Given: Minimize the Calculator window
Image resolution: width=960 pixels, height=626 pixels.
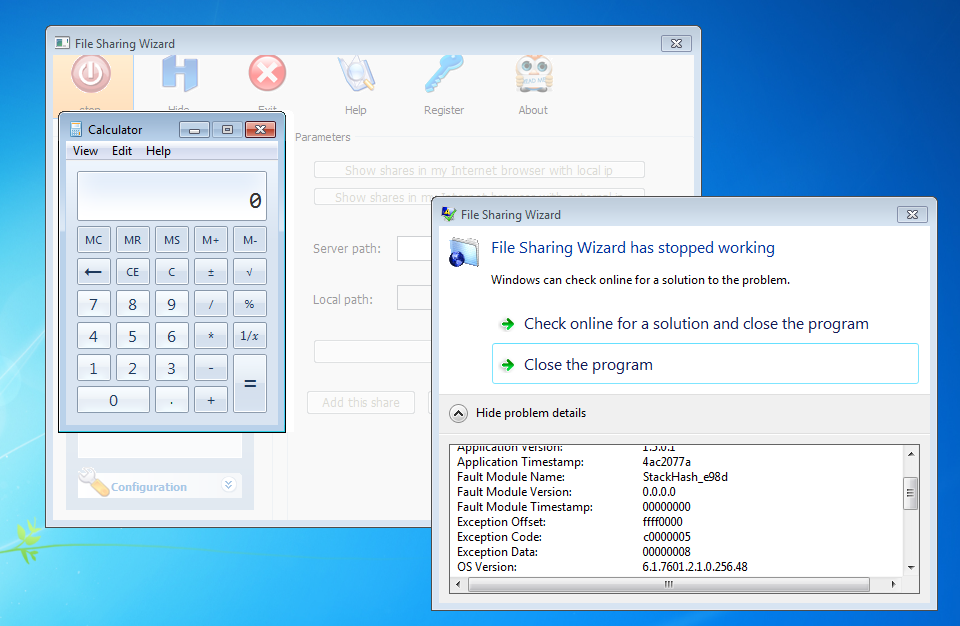Looking at the screenshot, I should pyautogui.click(x=195, y=129).
